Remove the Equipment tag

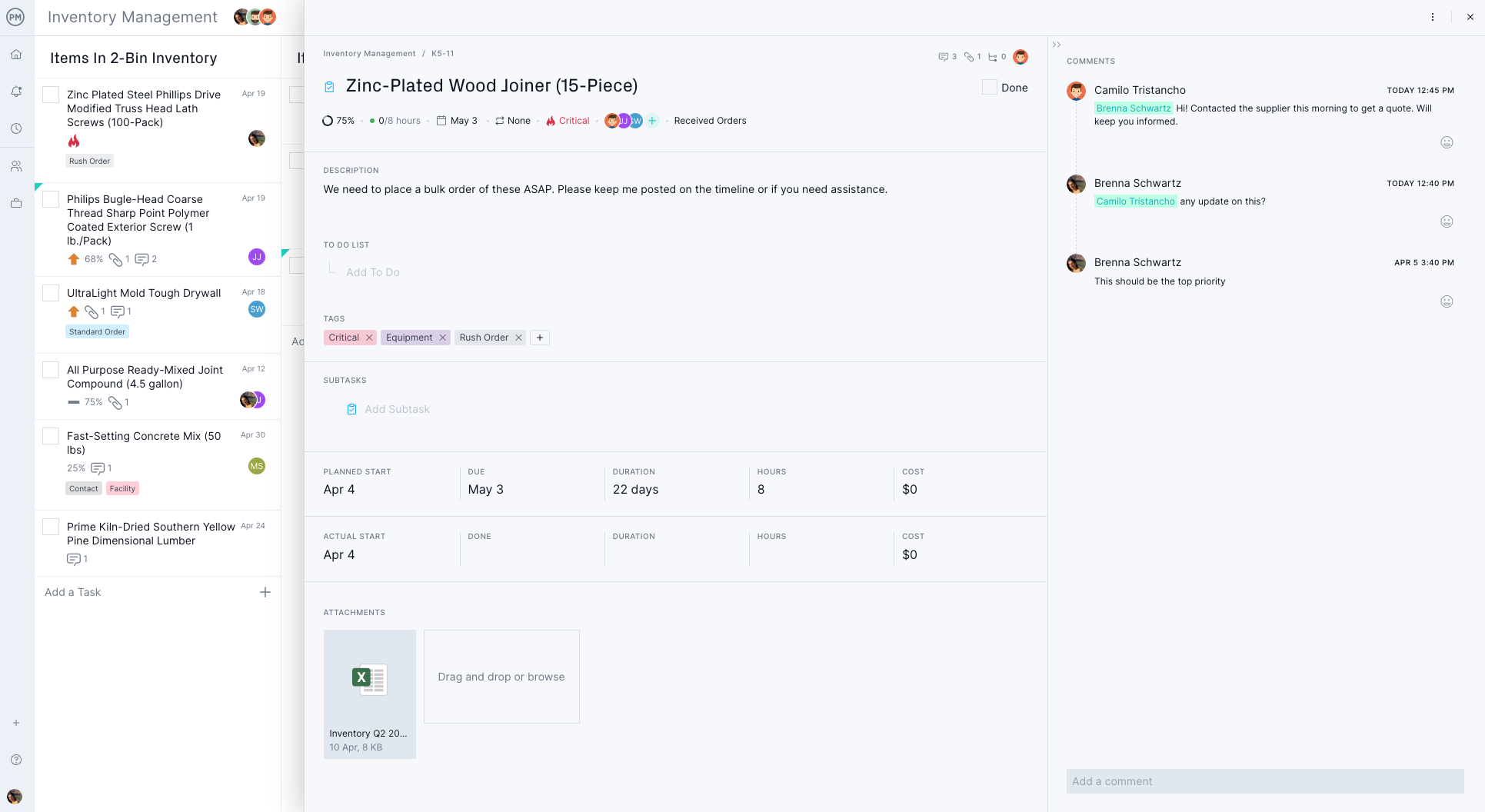tap(443, 338)
